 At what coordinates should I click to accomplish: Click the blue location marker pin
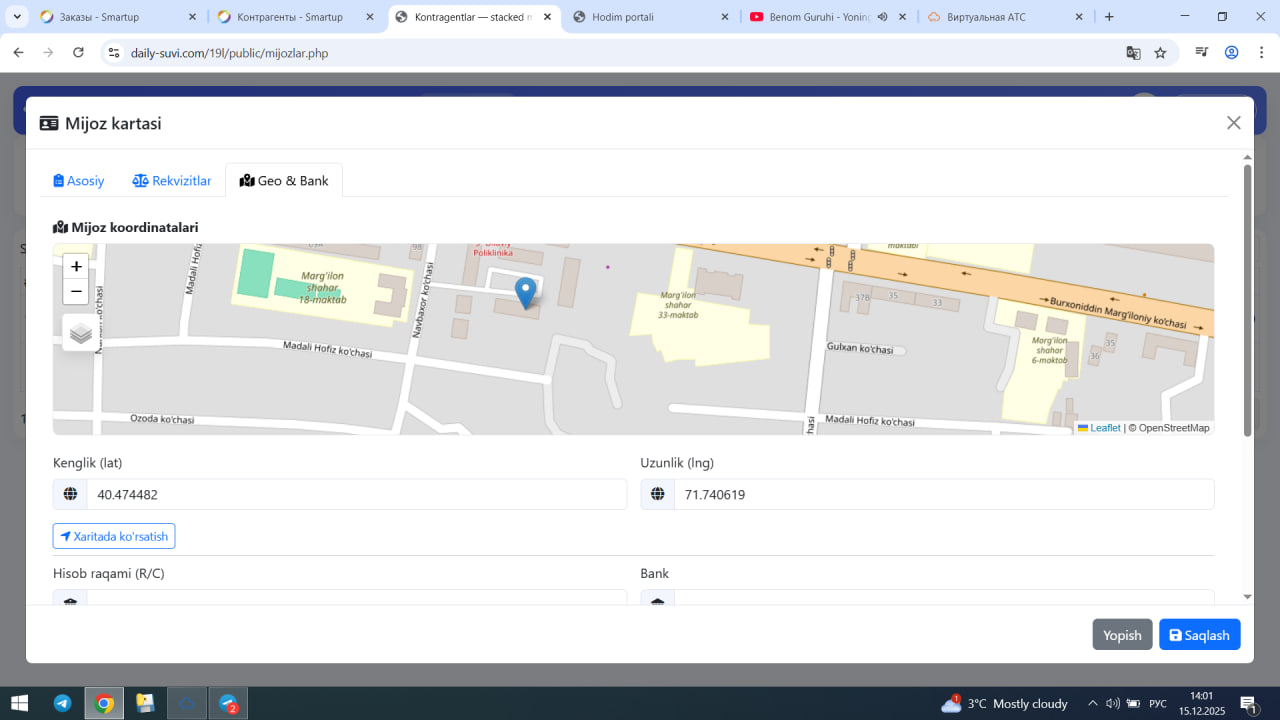[x=525, y=292]
